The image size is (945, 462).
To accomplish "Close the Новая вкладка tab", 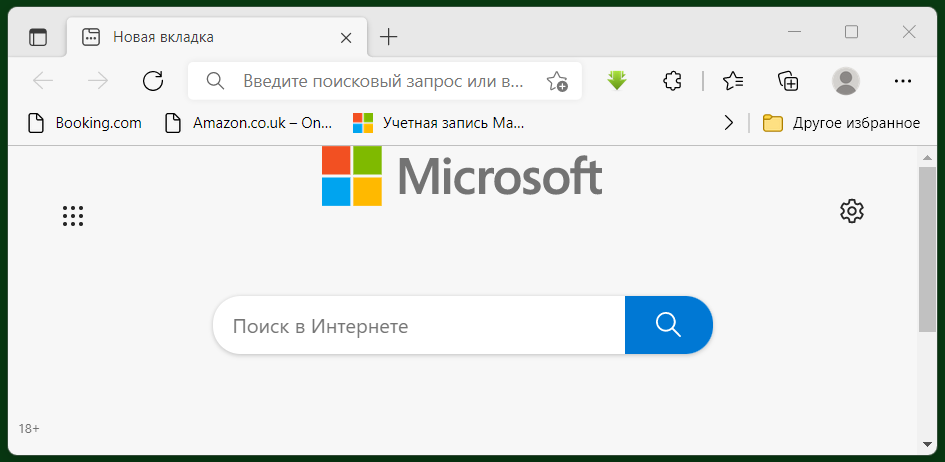I will pos(346,38).
